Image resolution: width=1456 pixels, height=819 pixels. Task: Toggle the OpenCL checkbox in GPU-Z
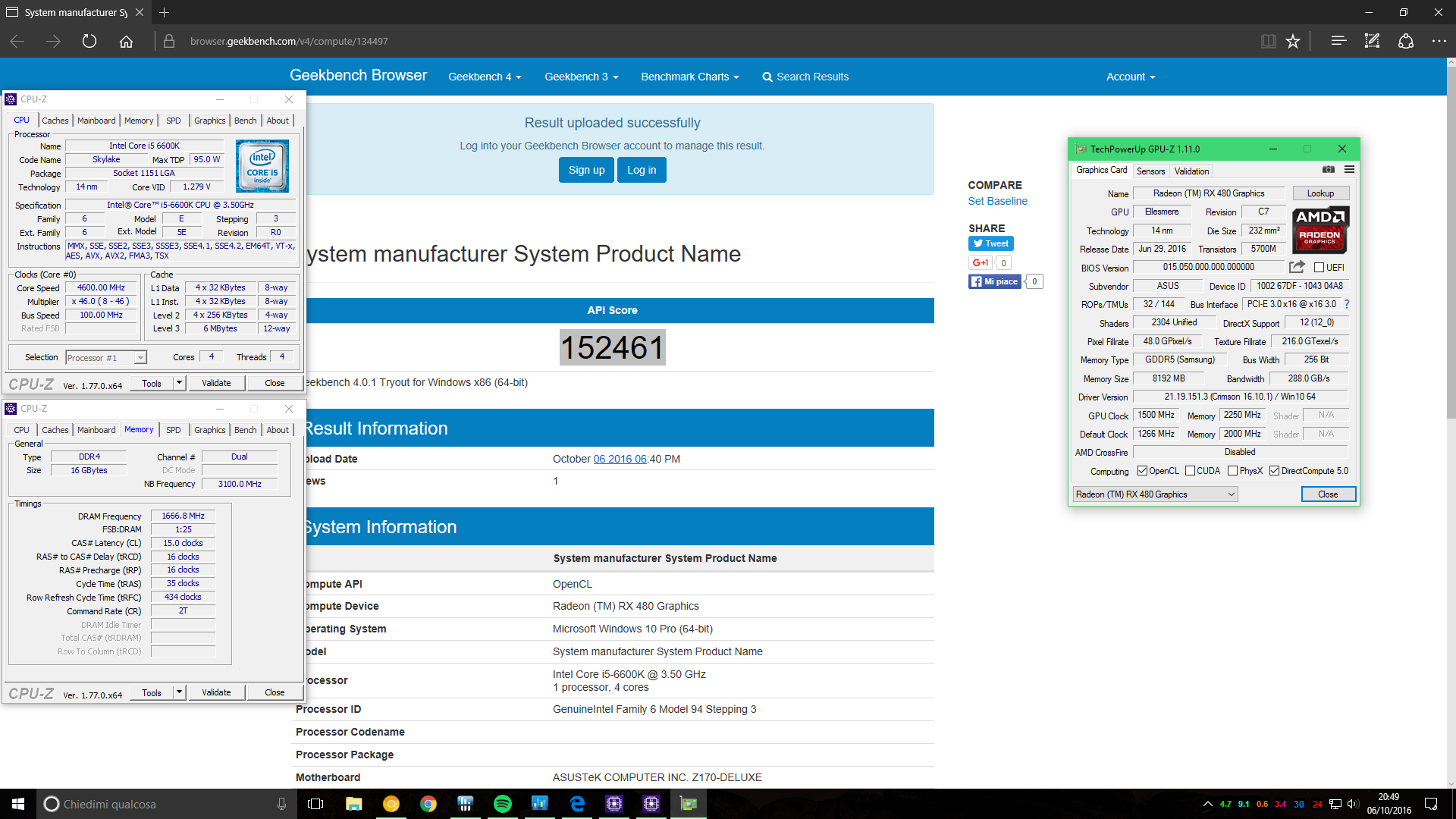point(1142,471)
